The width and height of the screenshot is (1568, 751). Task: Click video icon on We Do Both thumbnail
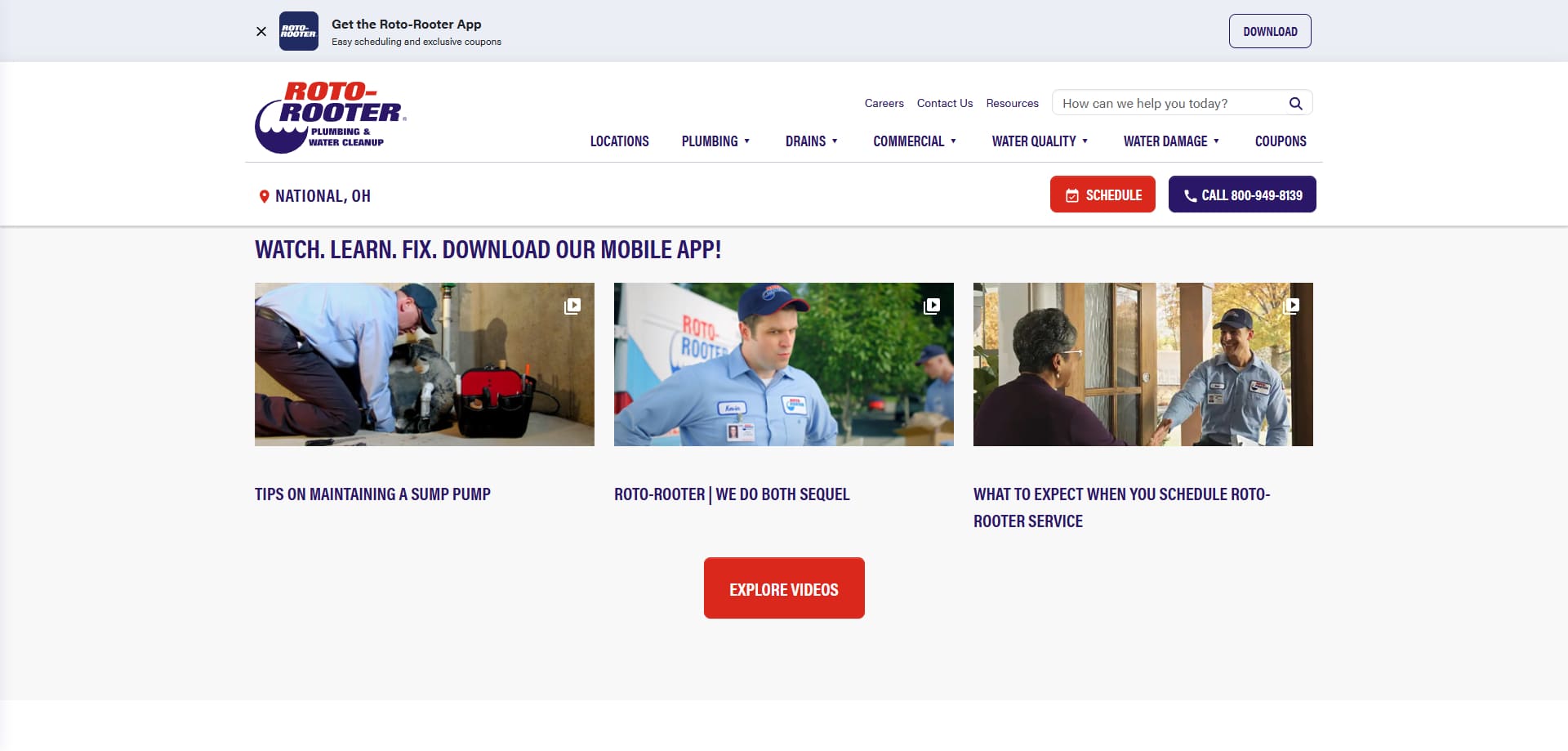[932, 306]
